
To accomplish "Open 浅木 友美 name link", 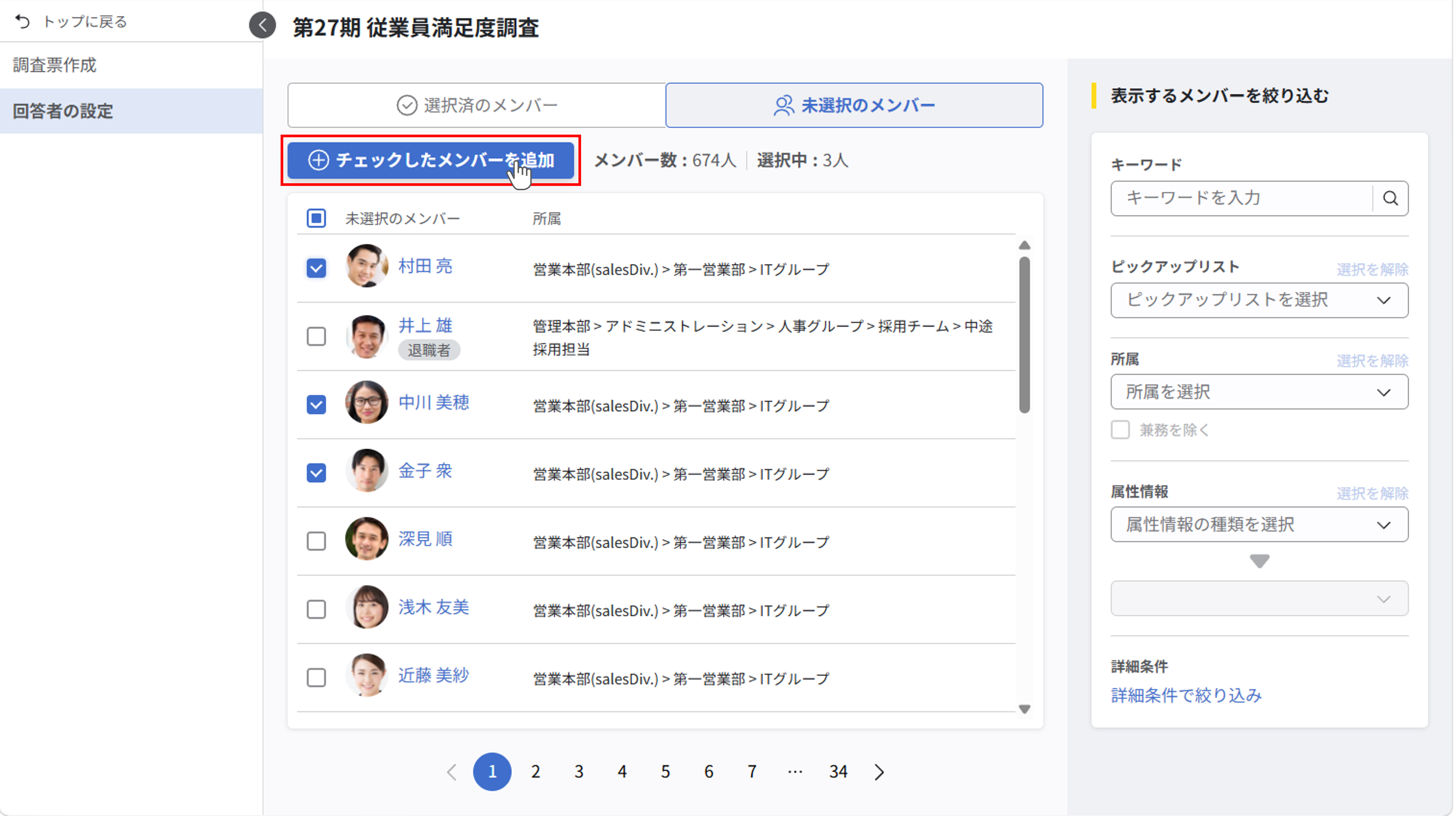I will coord(433,608).
